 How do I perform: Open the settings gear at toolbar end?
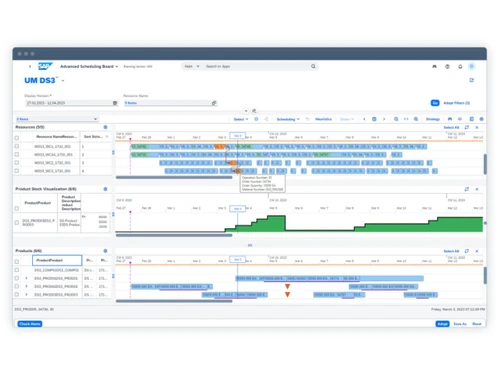pos(481,119)
